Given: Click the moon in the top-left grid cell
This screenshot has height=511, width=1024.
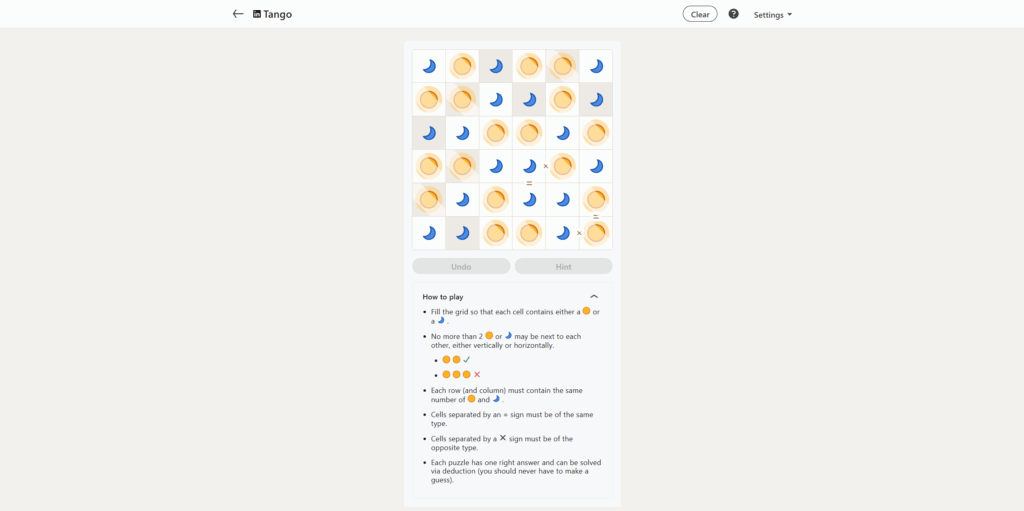Looking at the screenshot, I should [x=429, y=66].
